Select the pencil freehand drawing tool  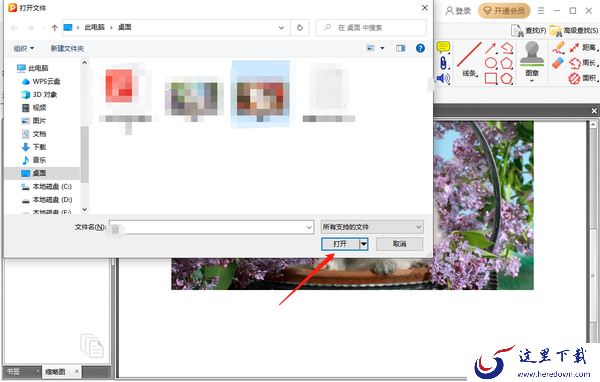[x=559, y=47]
